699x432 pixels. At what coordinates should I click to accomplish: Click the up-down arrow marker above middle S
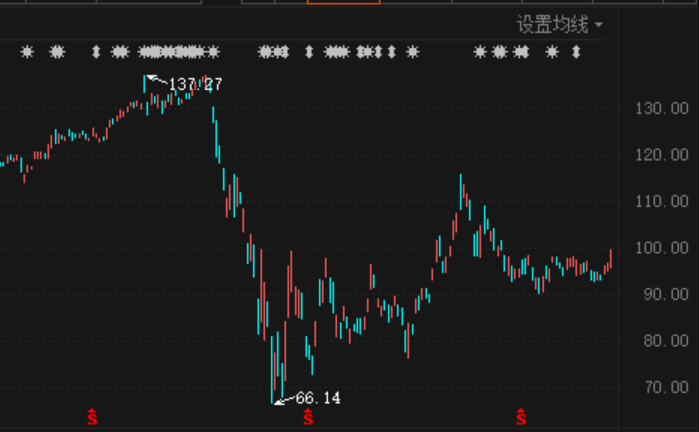point(309,52)
